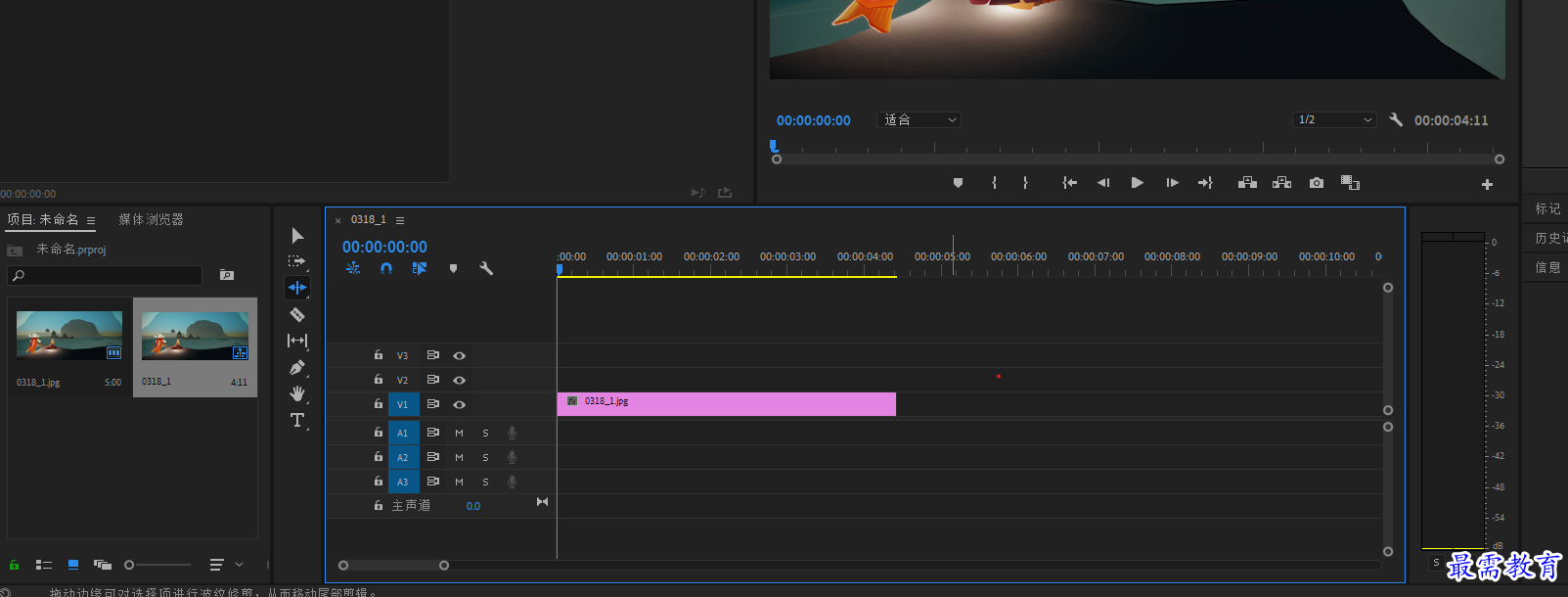Select the Razor tool
Viewport: 1568px width, 597px height.
point(297,314)
